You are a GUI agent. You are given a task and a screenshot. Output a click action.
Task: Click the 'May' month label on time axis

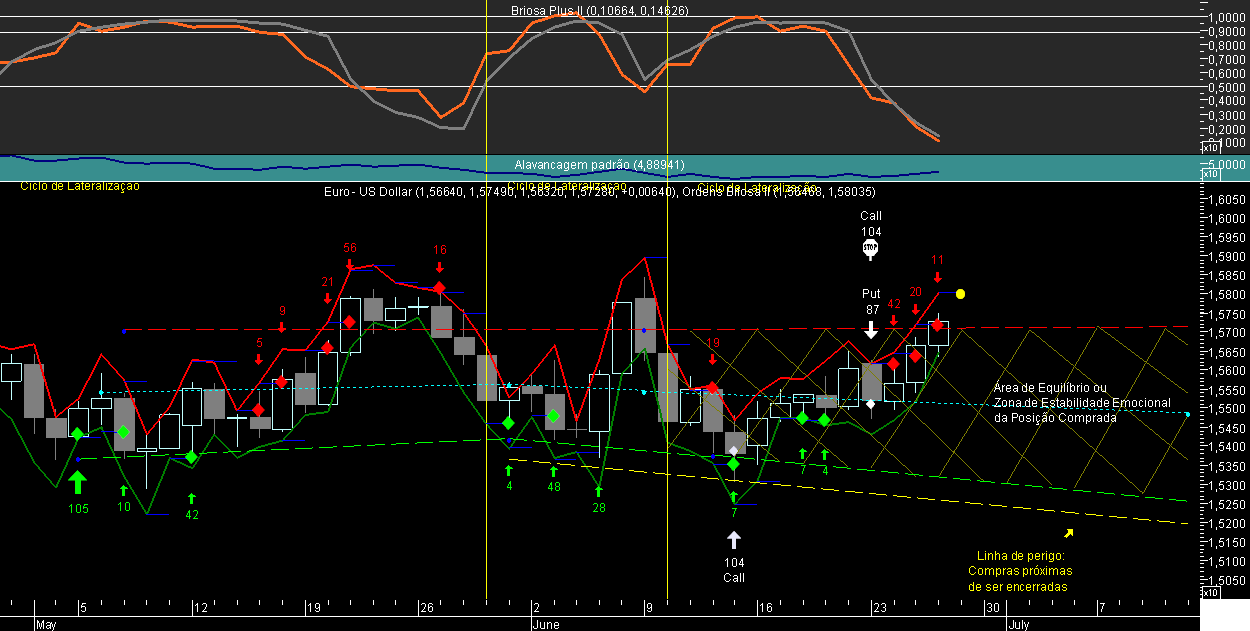pos(46,624)
